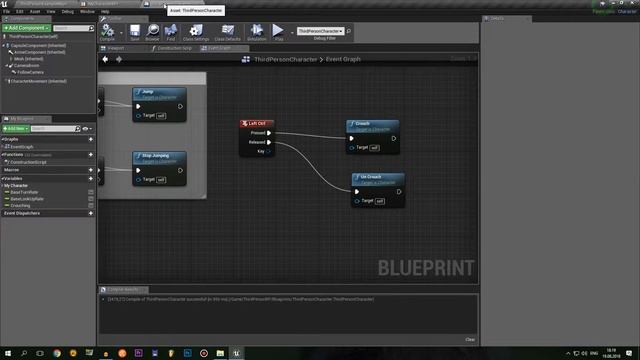Toggle the My Blueprint view options eye

click(85, 129)
